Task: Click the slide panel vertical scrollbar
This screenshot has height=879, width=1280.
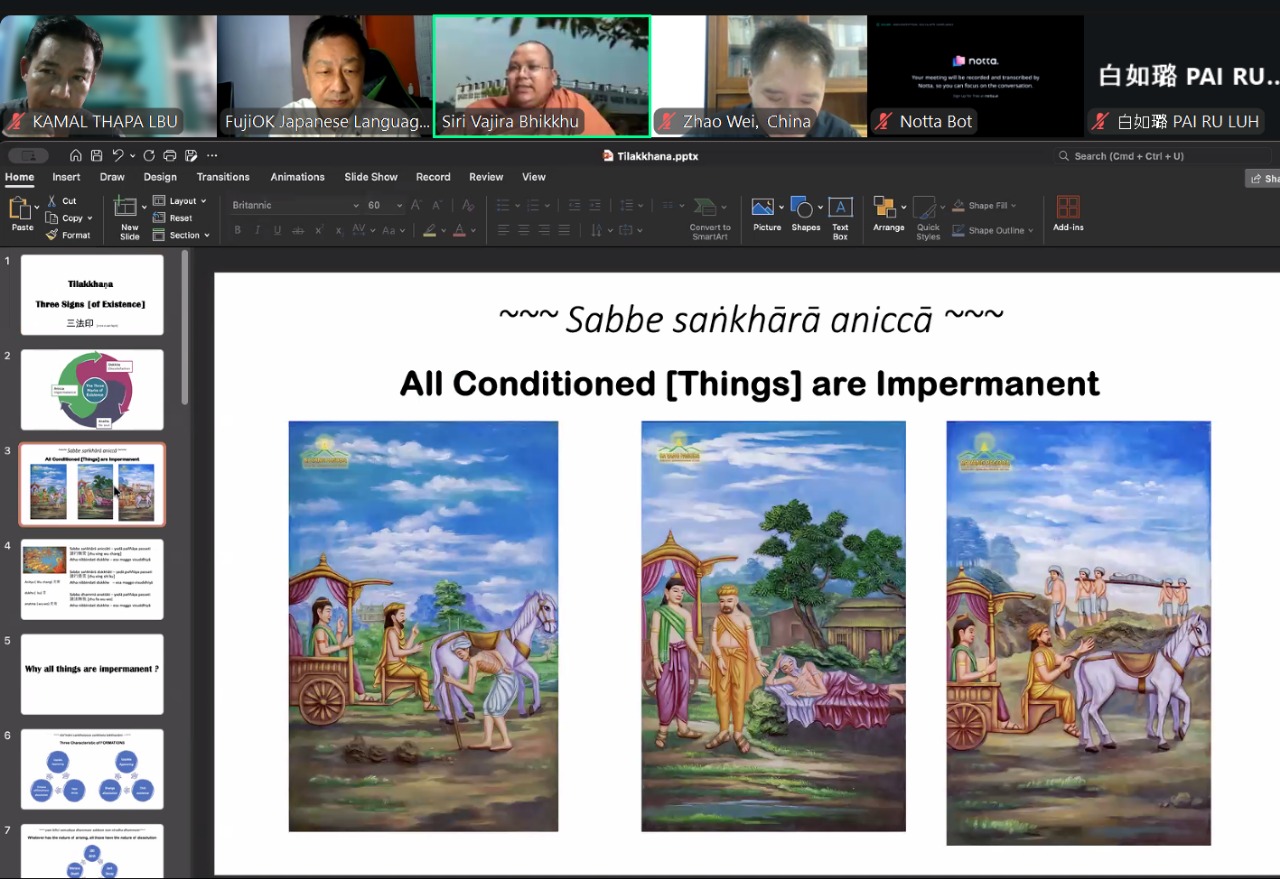Action: click(x=184, y=327)
